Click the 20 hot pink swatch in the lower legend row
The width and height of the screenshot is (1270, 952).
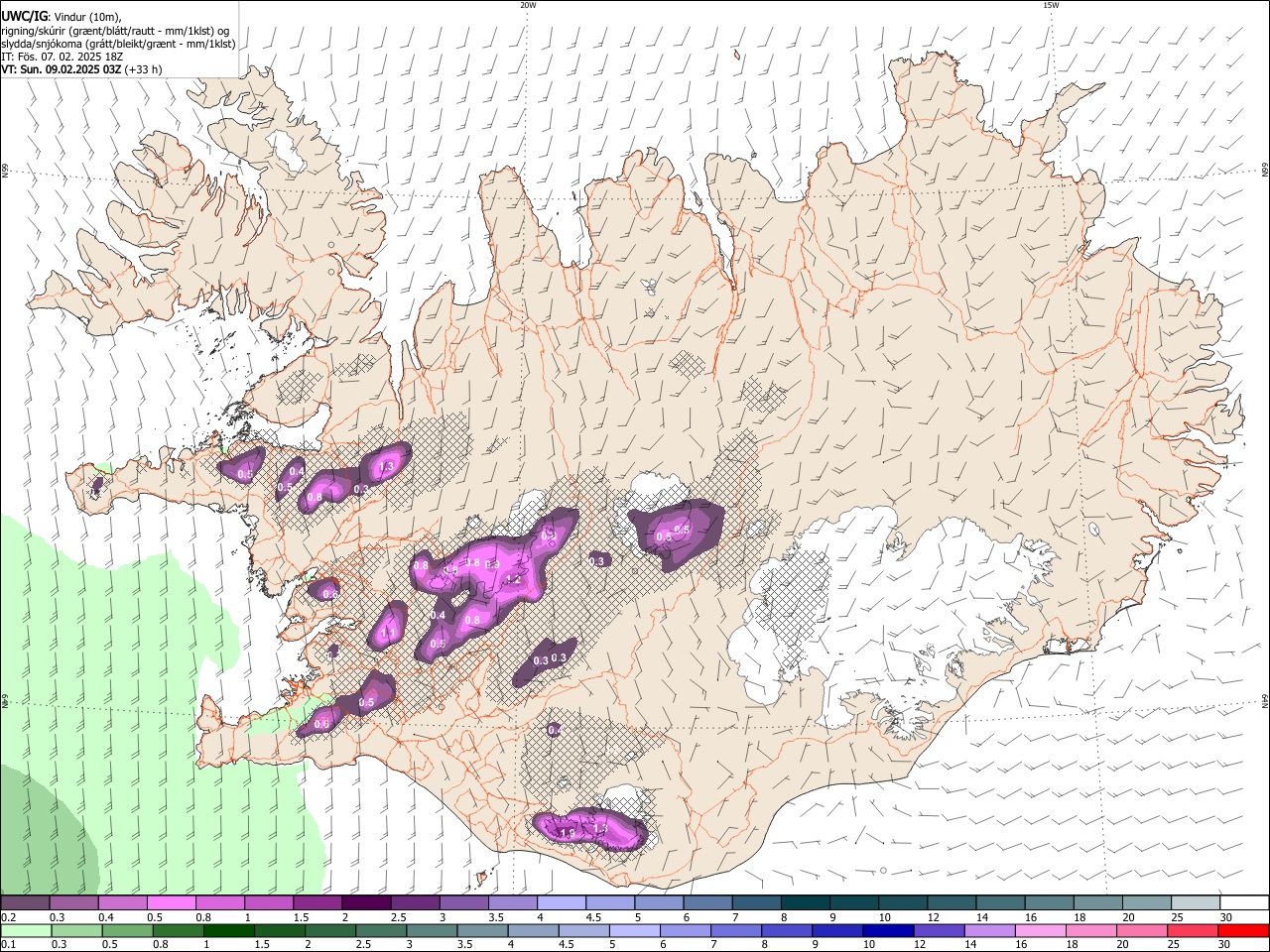1143,931
